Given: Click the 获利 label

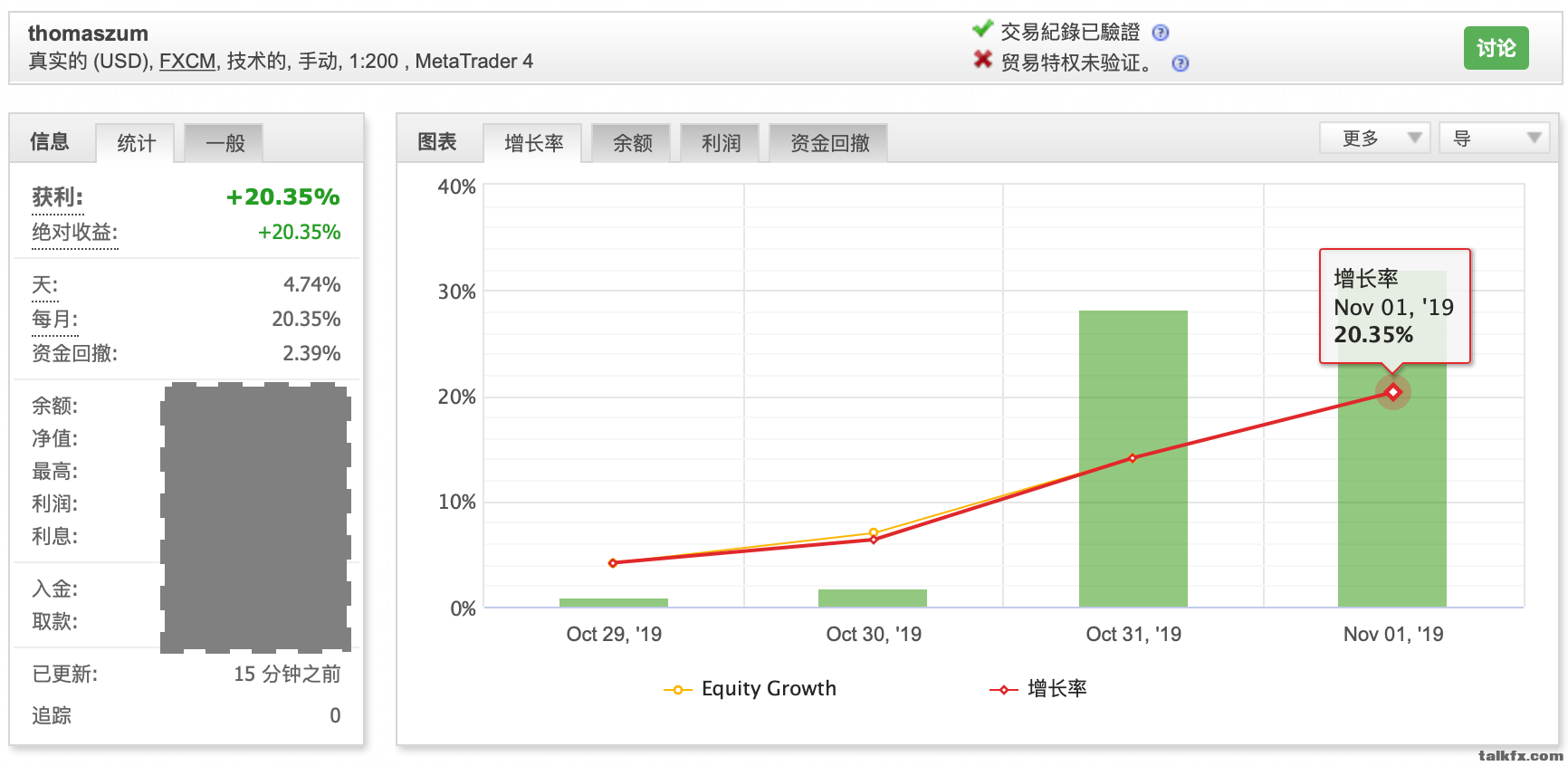Looking at the screenshot, I should click(x=58, y=197).
